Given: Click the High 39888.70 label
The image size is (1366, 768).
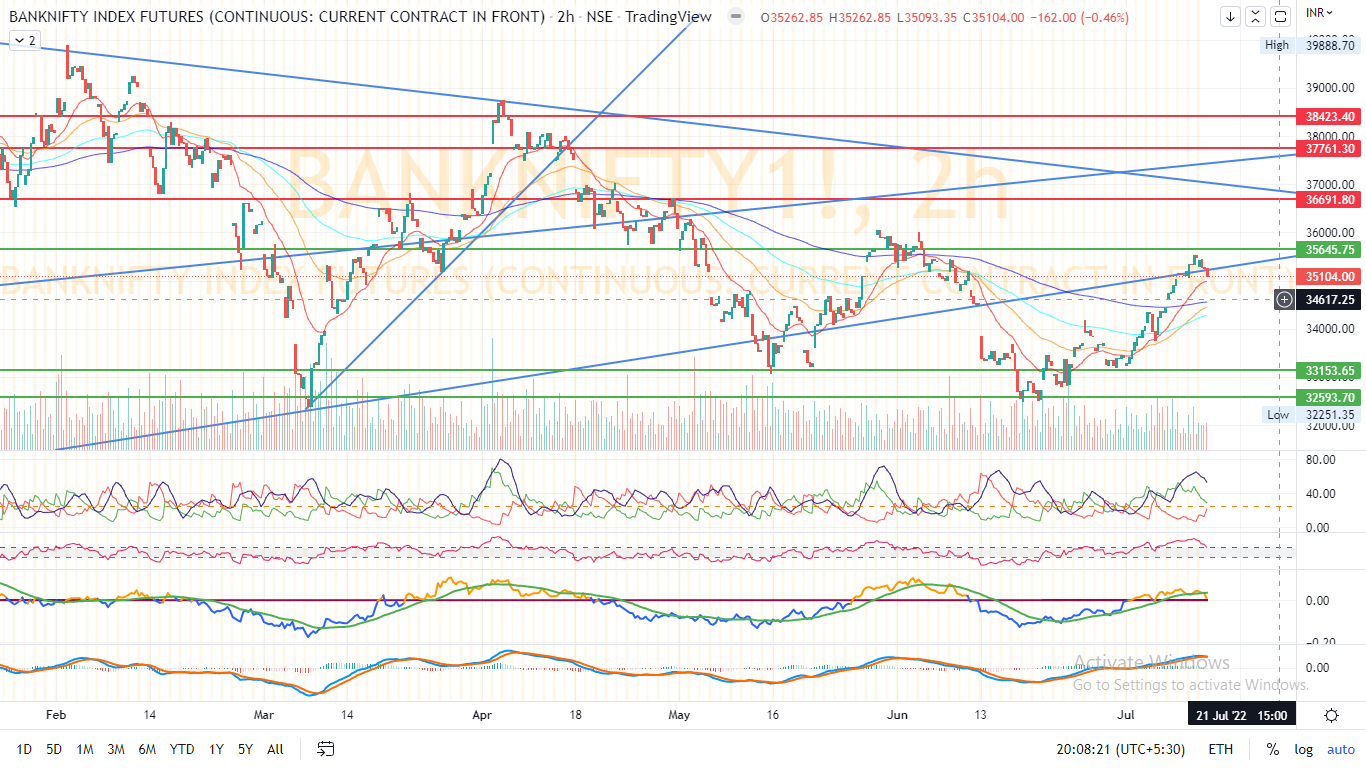Looking at the screenshot, I should click(1310, 45).
